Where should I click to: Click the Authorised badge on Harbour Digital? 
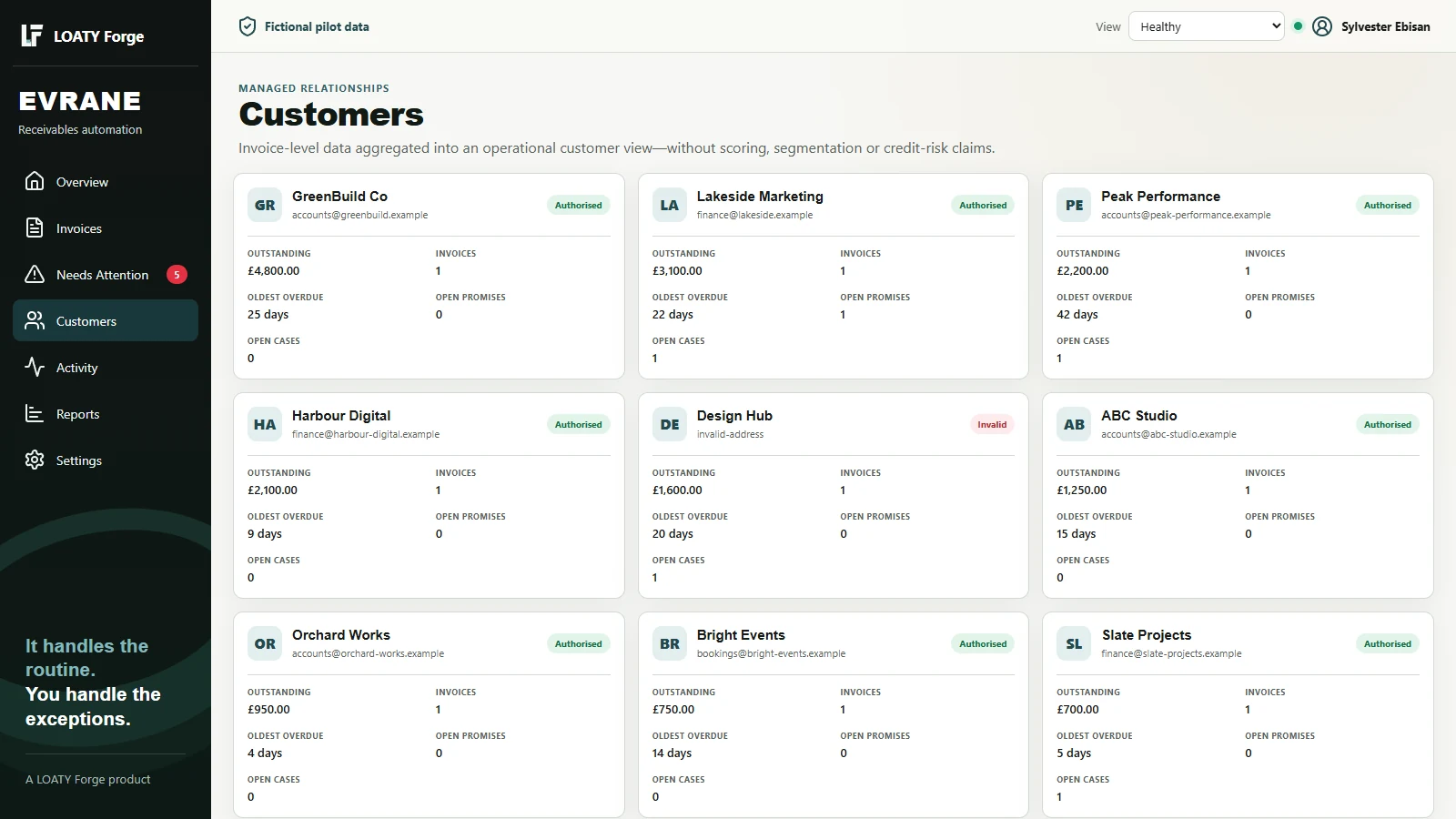click(579, 424)
